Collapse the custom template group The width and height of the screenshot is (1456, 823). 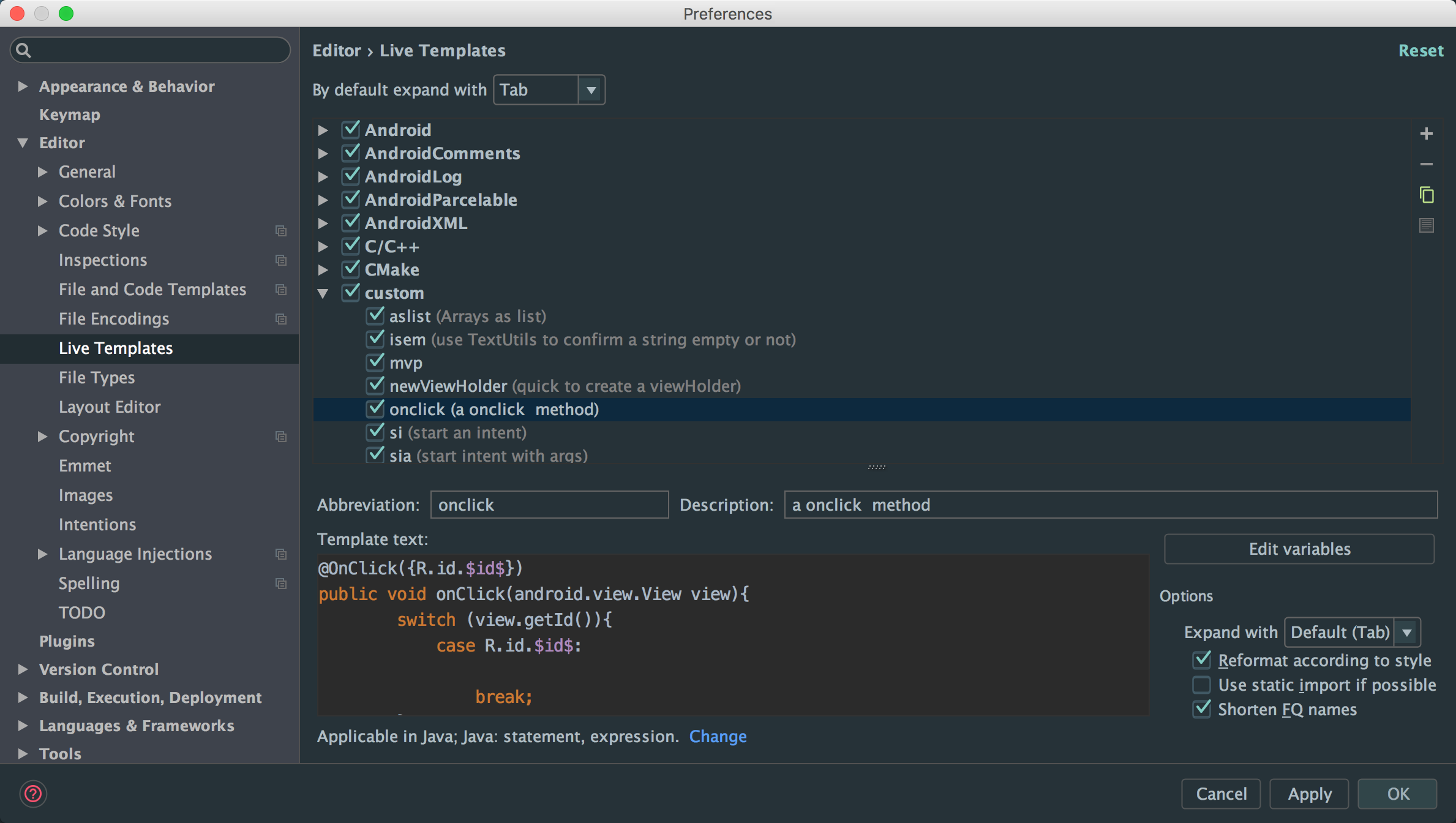tap(323, 293)
